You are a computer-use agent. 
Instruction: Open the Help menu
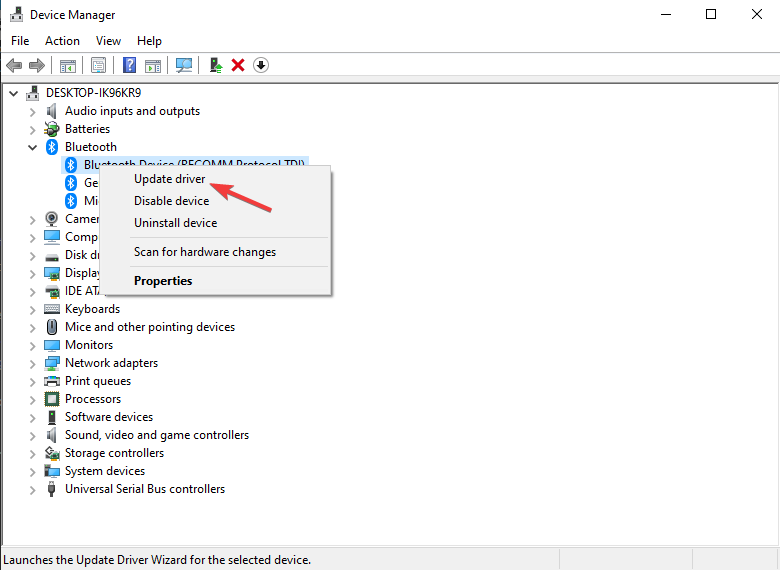[x=149, y=41]
